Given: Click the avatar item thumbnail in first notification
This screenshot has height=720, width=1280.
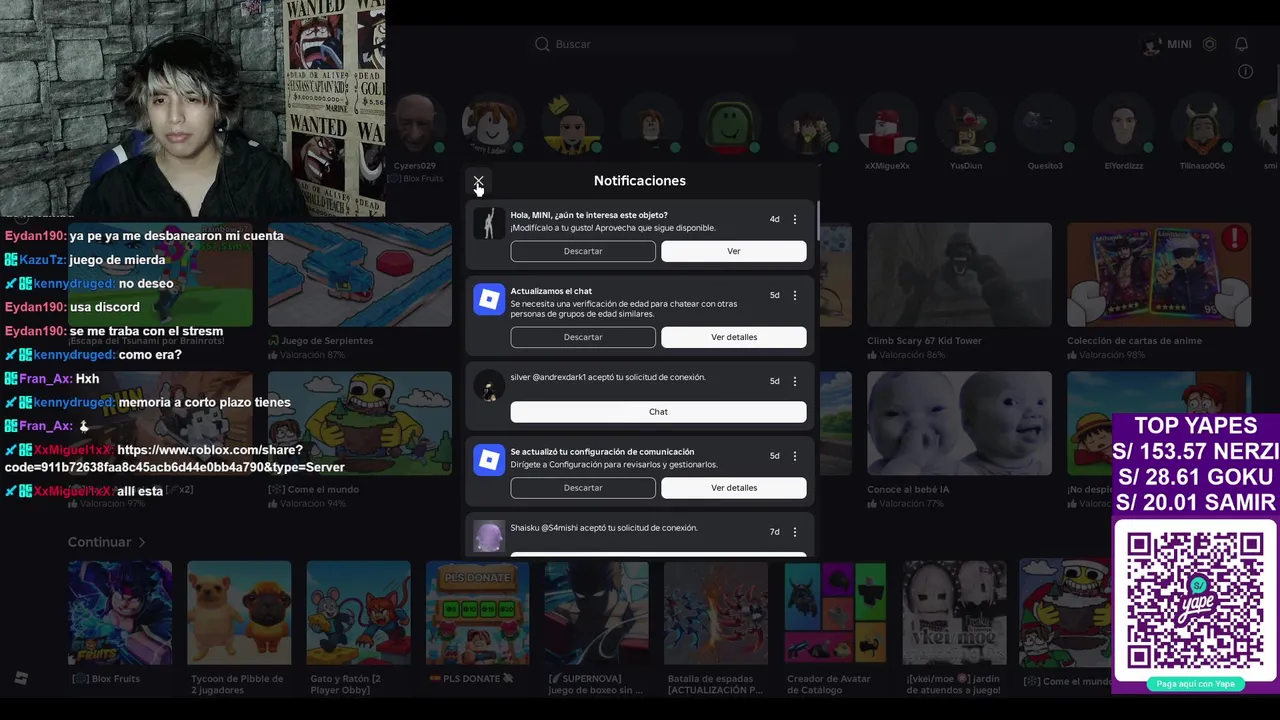Looking at the screenshot, I should coord(488,223).
